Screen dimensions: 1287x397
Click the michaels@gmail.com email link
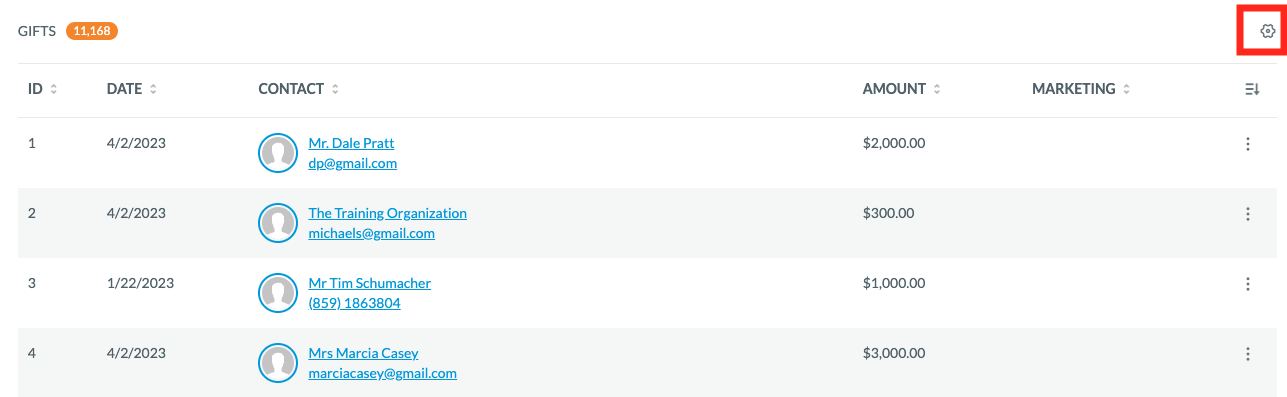371,233
